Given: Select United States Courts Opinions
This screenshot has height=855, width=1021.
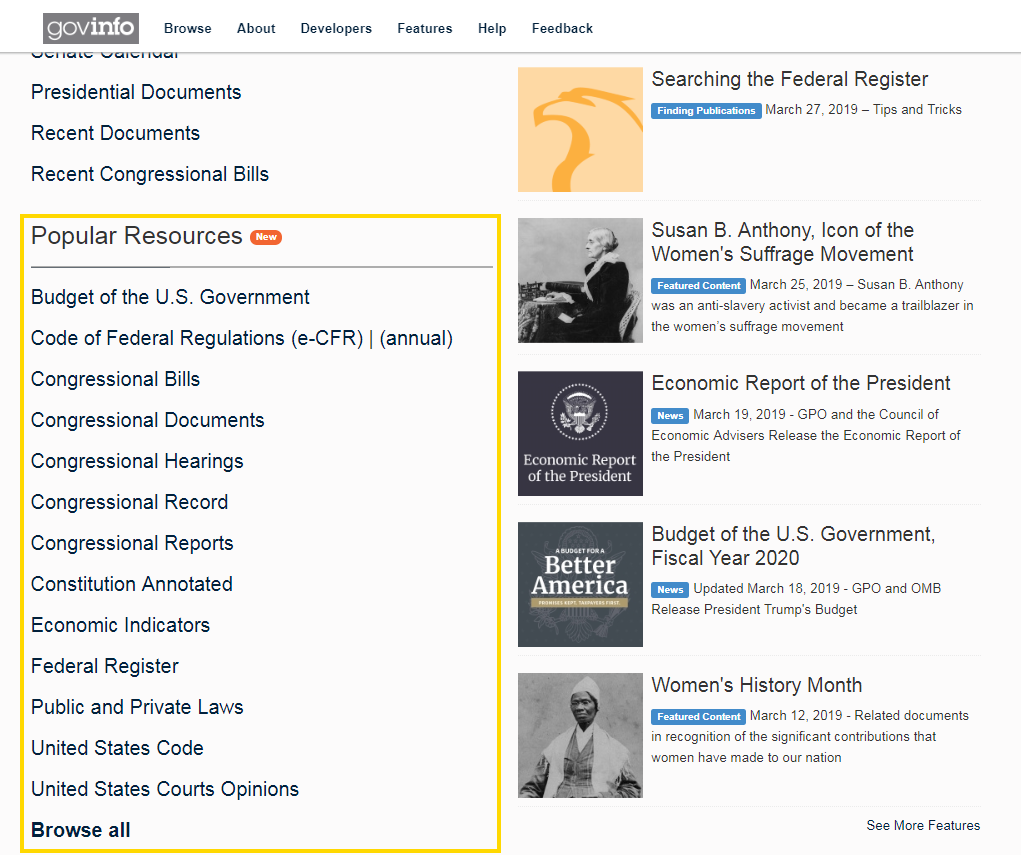Looking at the screenshot, I should point(165,789).
